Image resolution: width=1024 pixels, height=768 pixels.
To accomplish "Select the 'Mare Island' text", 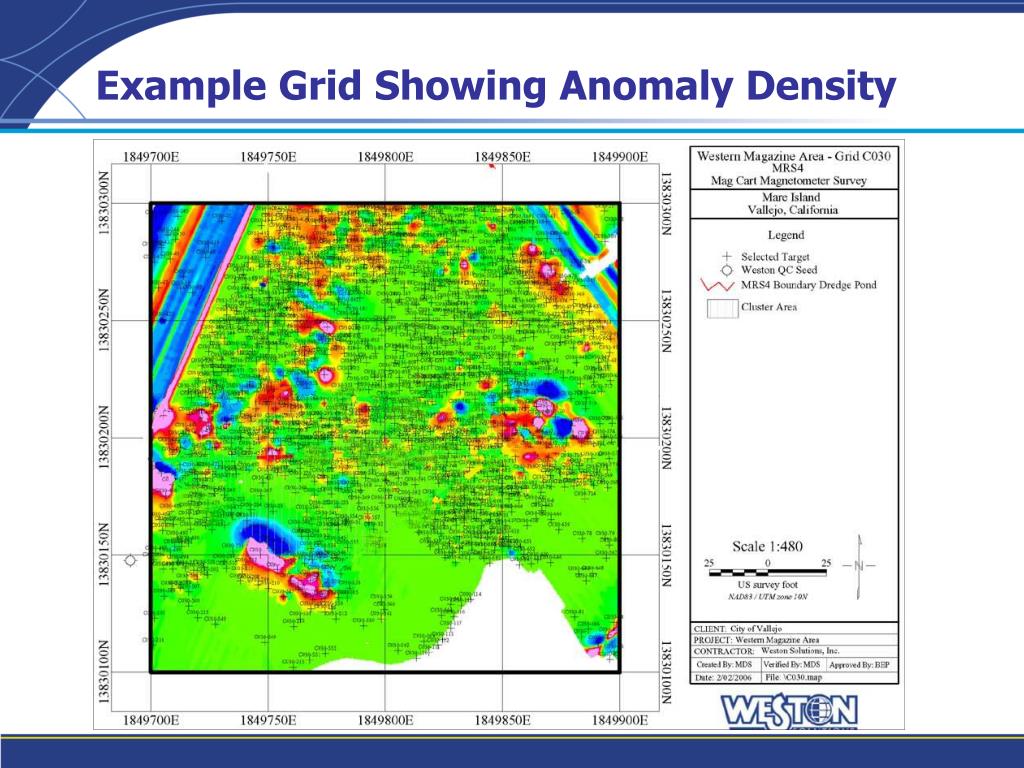I will (790, 197).
